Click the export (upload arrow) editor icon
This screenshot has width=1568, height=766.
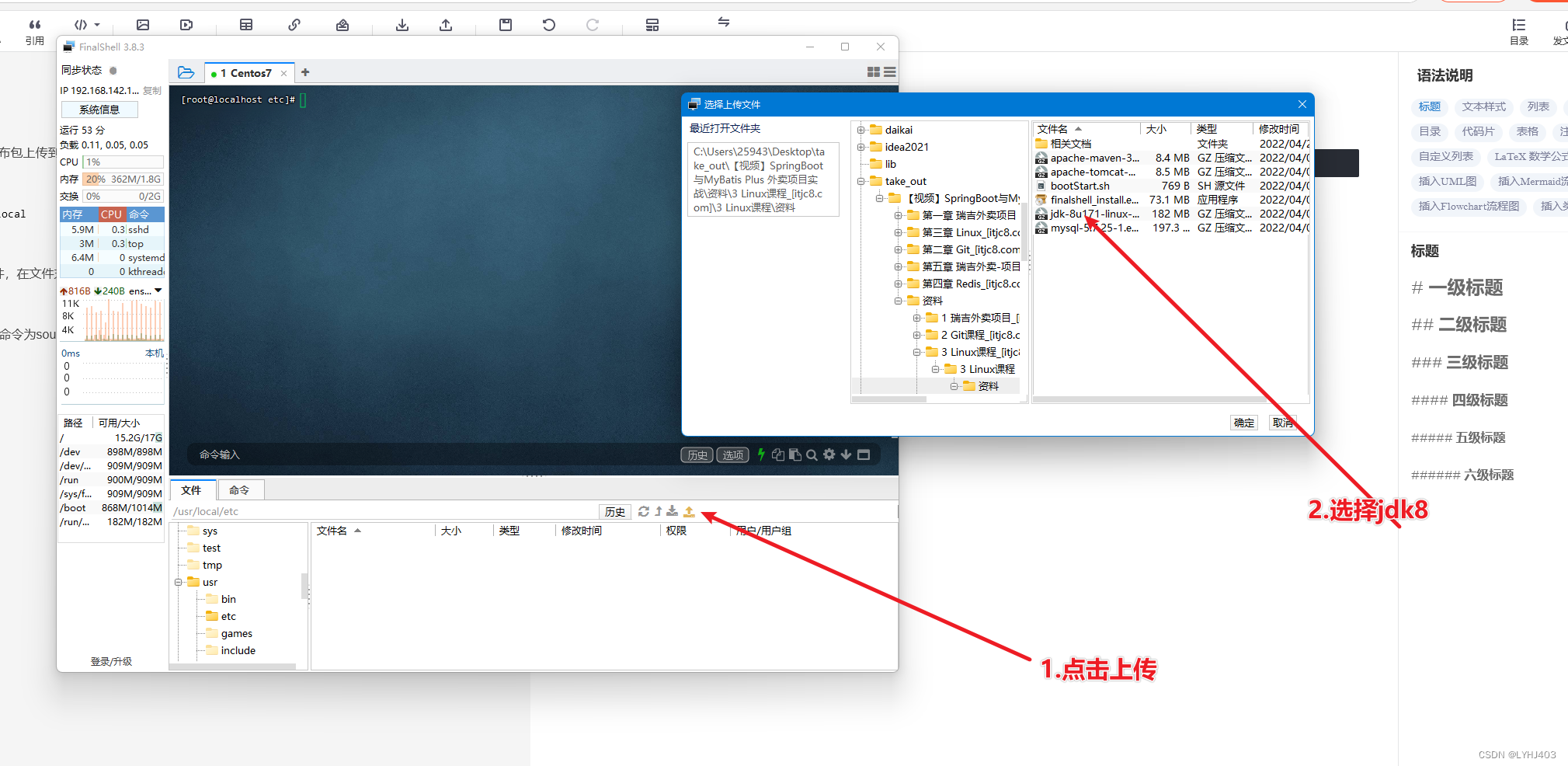[x=446, y=25]
